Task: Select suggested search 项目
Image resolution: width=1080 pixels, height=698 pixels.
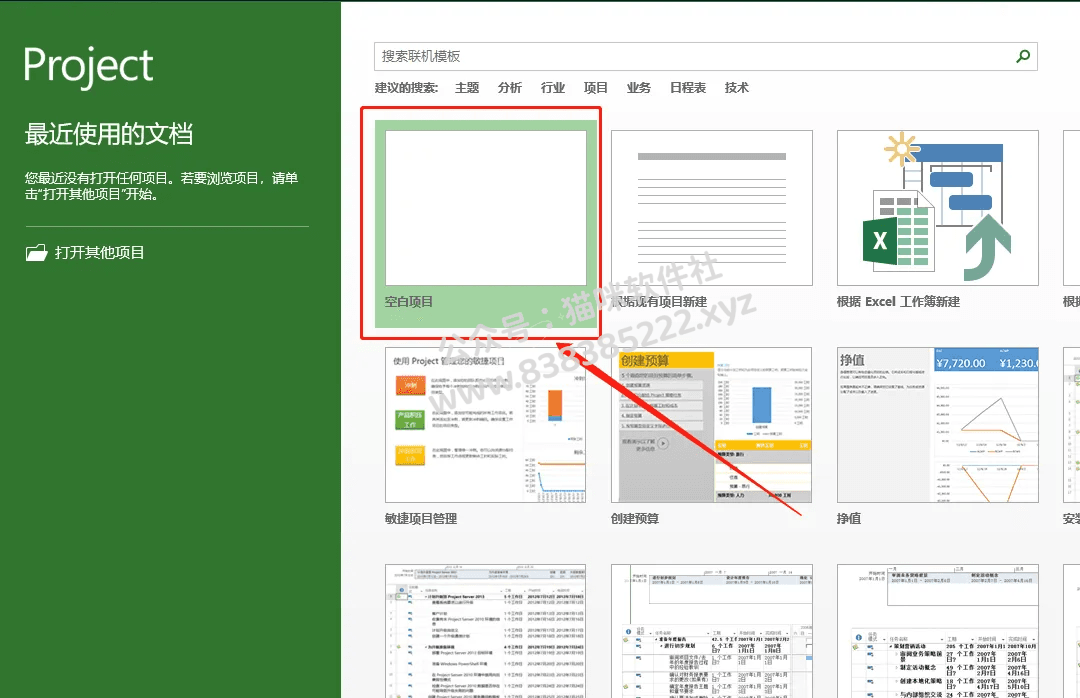Action: click(596, 88)
